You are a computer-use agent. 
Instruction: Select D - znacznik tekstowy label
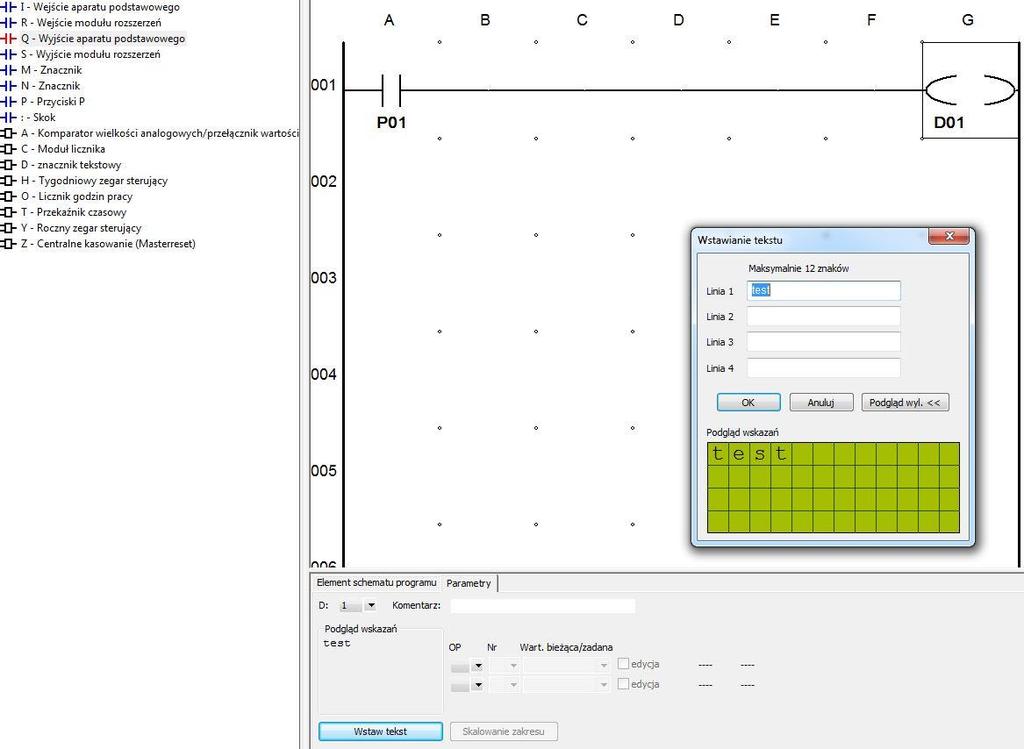coord(71,165)
